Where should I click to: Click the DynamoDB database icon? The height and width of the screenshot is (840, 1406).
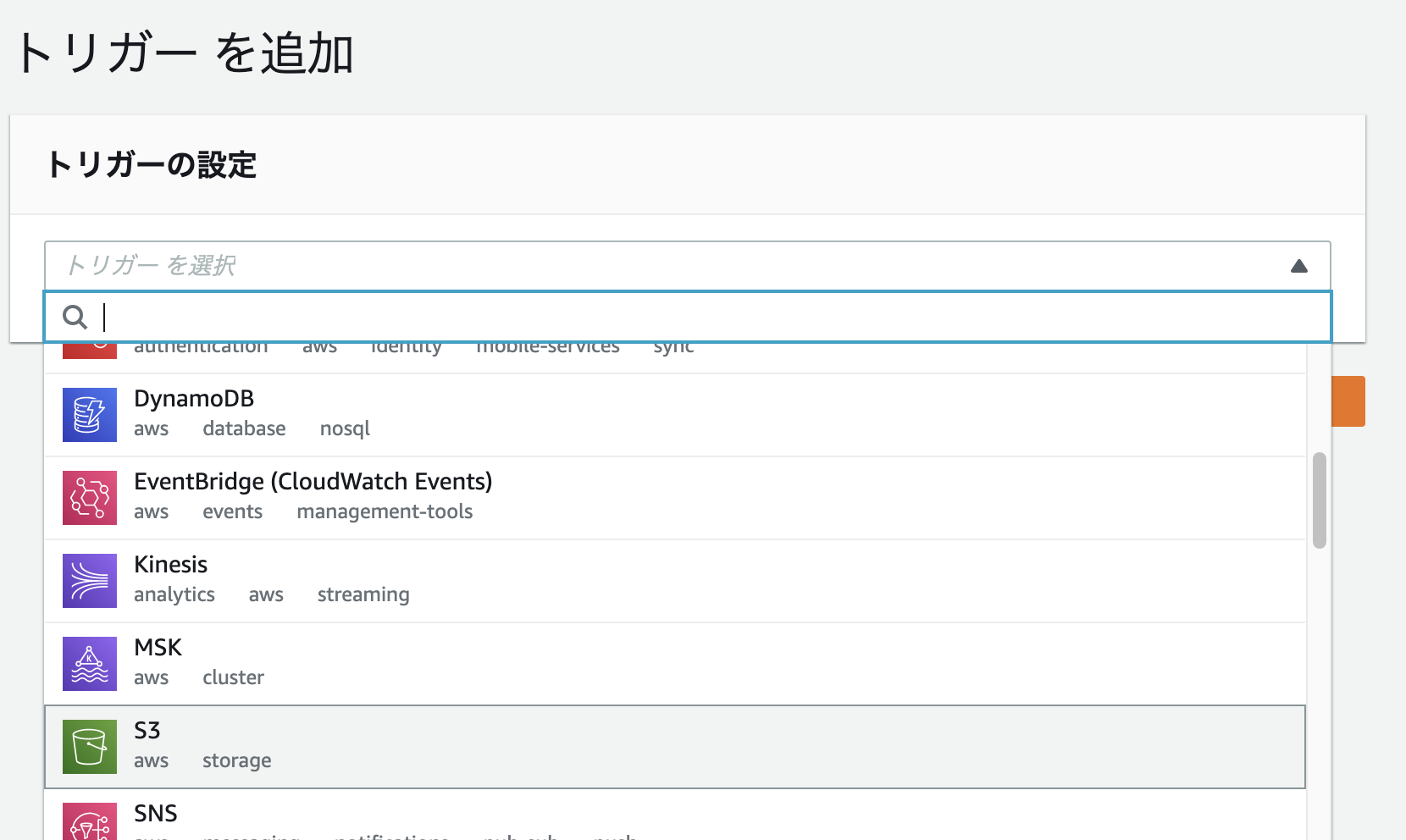89,415
